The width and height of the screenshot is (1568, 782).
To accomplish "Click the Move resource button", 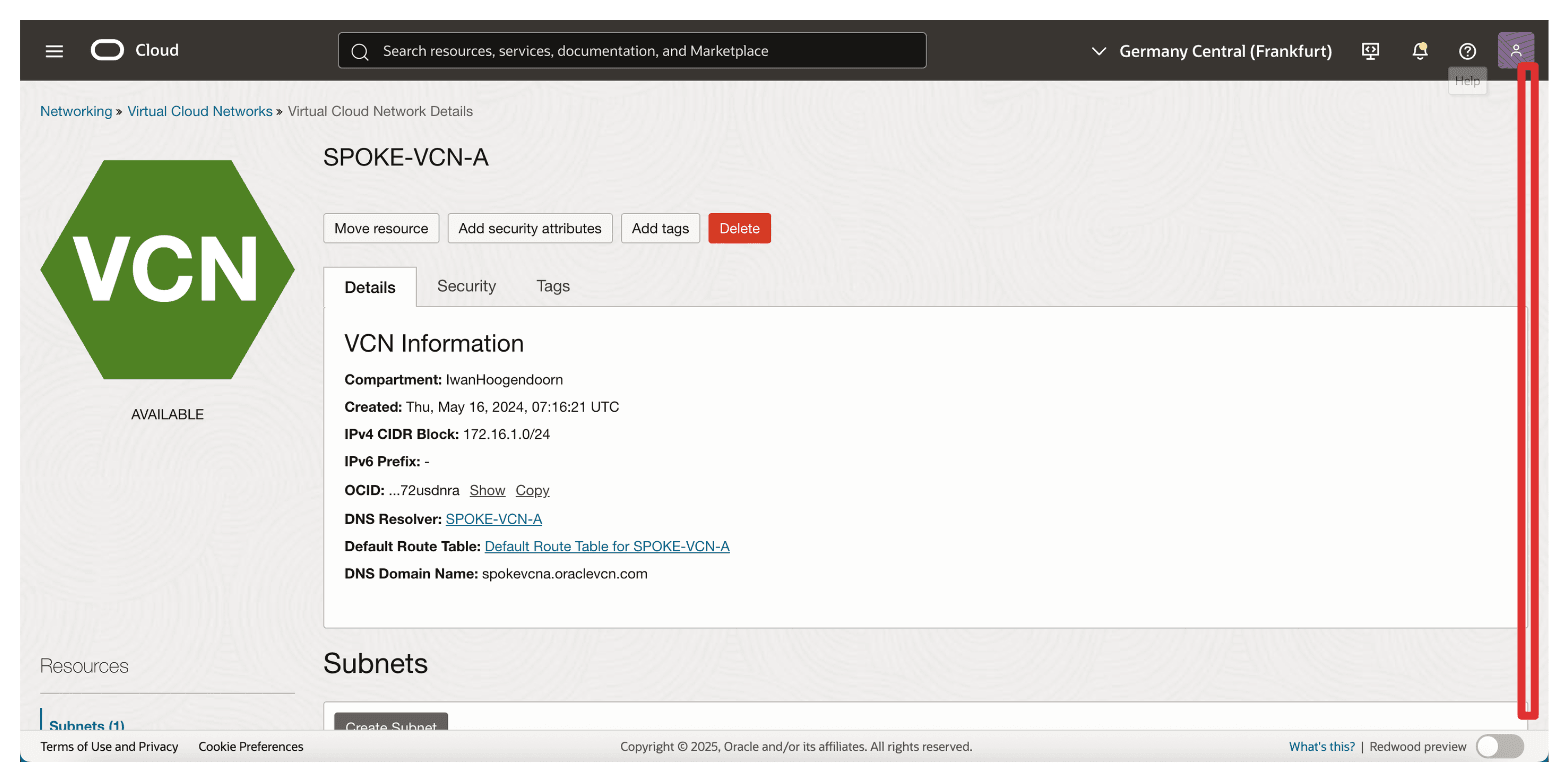I will (x=381, y=228).
